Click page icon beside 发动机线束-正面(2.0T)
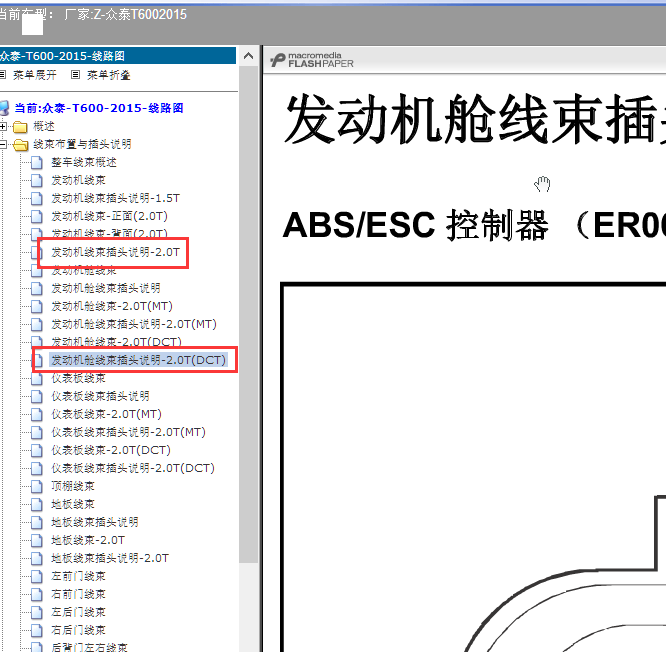666x652 pixels. 37,216
